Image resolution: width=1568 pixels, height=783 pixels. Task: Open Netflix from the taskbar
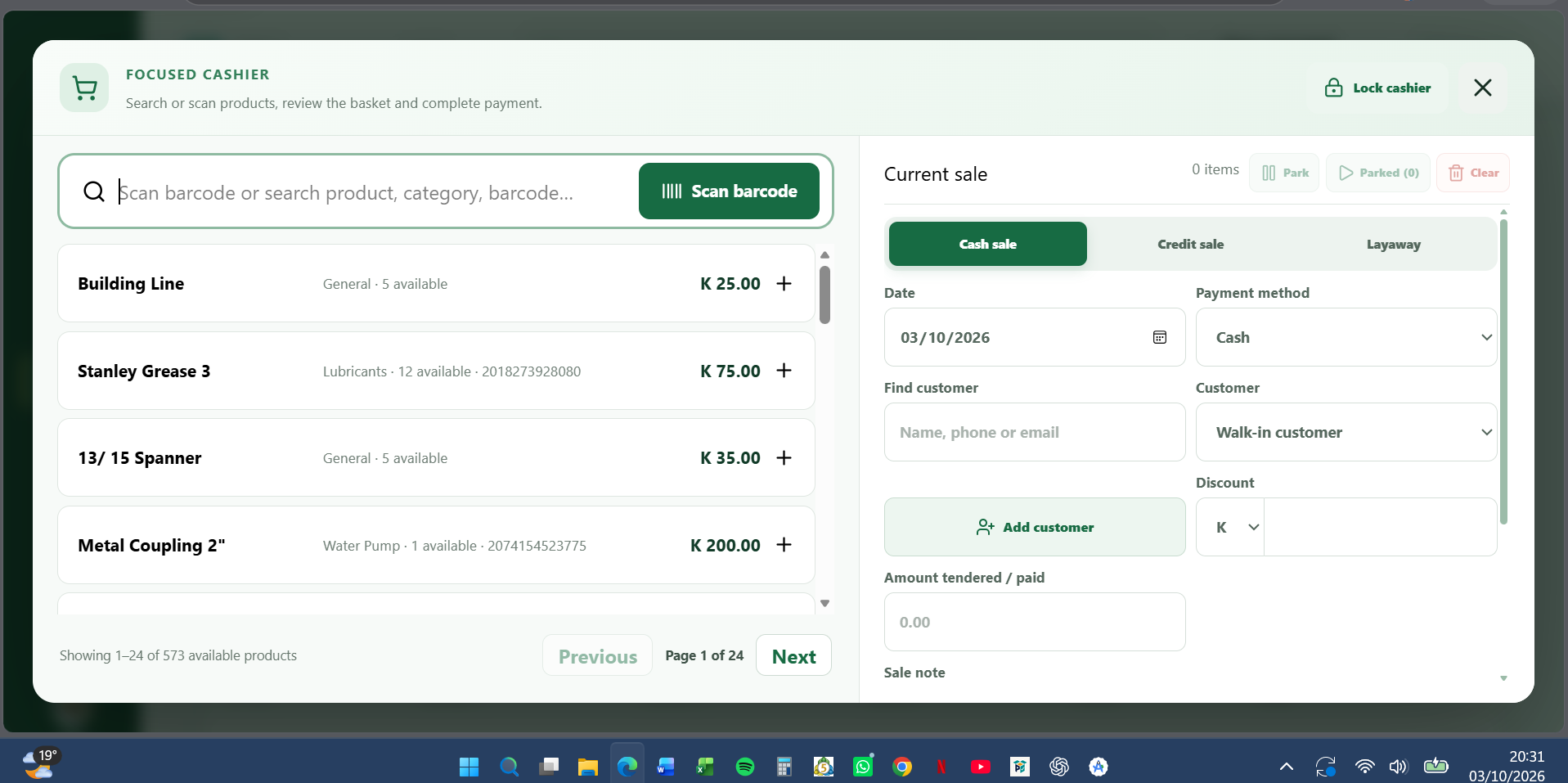941,767
